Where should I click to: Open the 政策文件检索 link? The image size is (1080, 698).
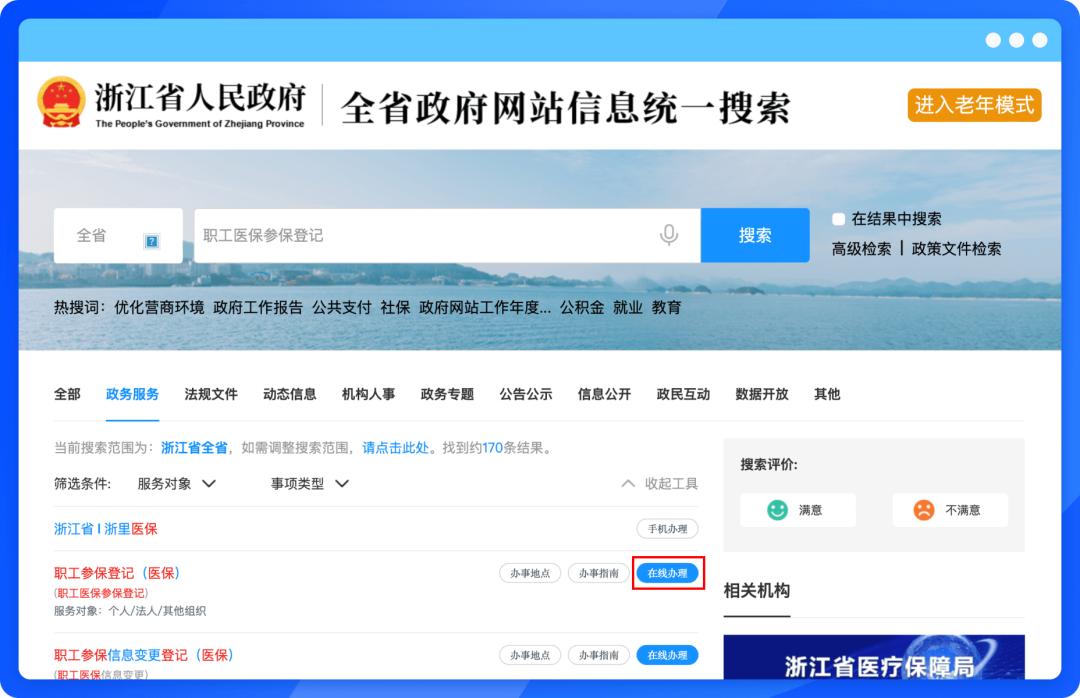tap(956, 249)
